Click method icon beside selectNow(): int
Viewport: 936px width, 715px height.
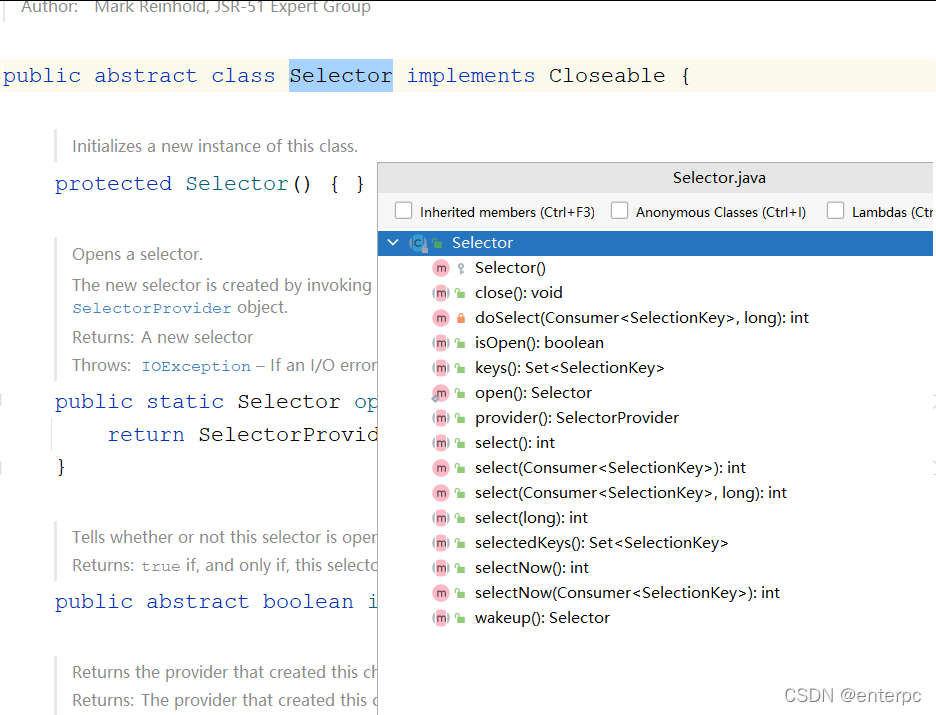click(441, 568)
